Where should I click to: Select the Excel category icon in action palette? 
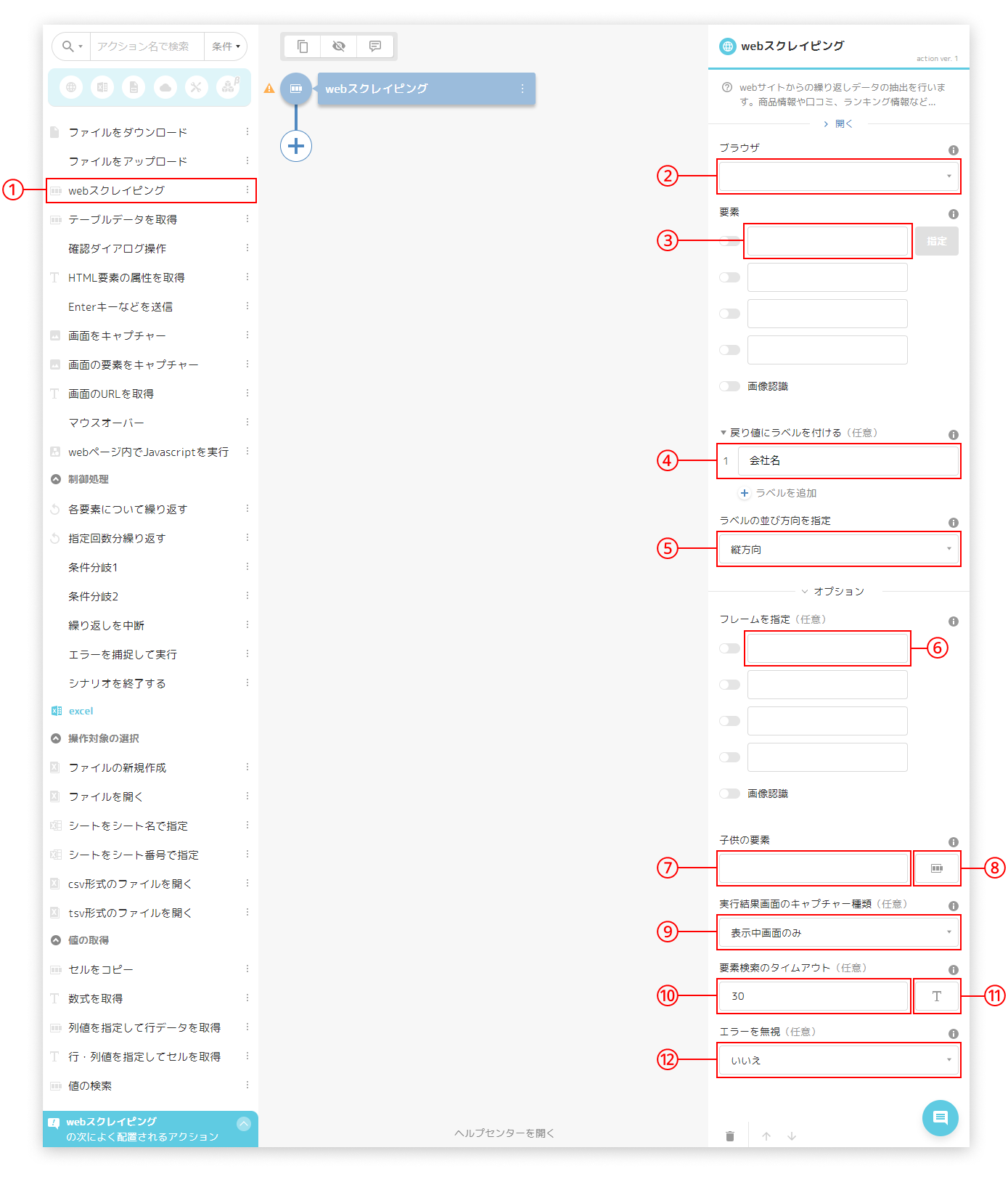pos(102,87)
